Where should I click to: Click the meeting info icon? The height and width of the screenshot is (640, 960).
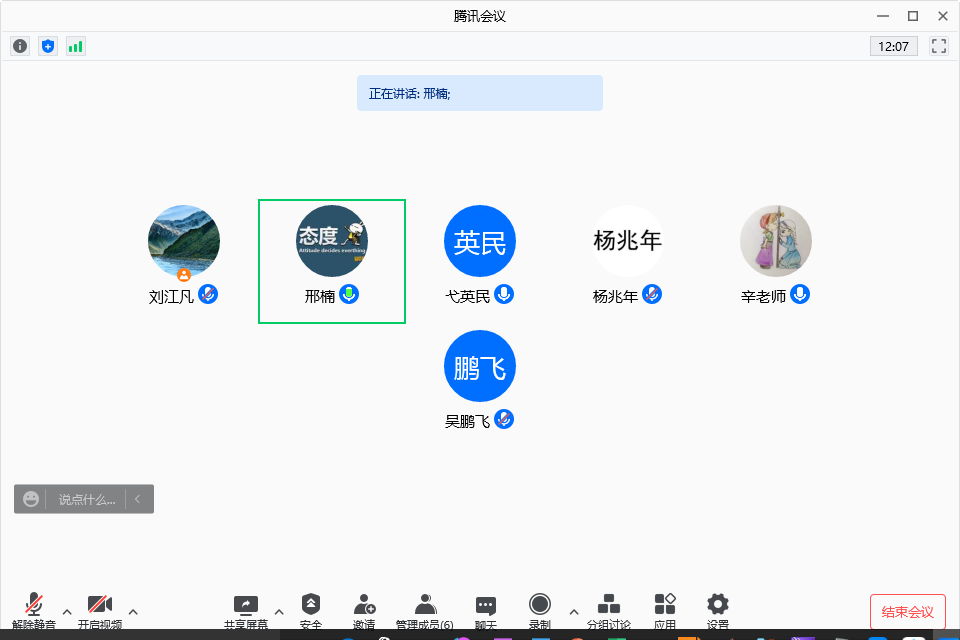(x=20, y=46)
